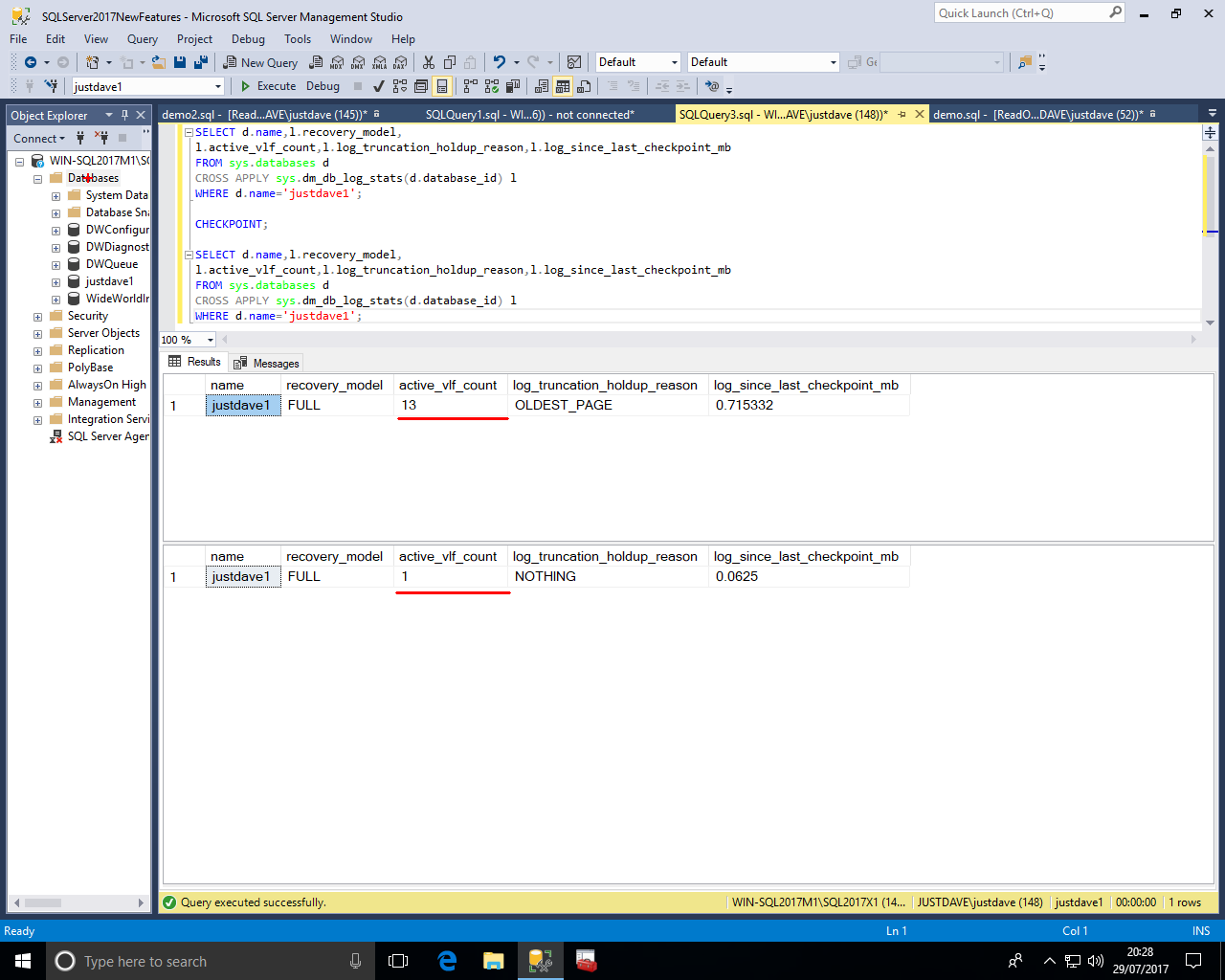Expand the Security folder node

pos(37,317)
